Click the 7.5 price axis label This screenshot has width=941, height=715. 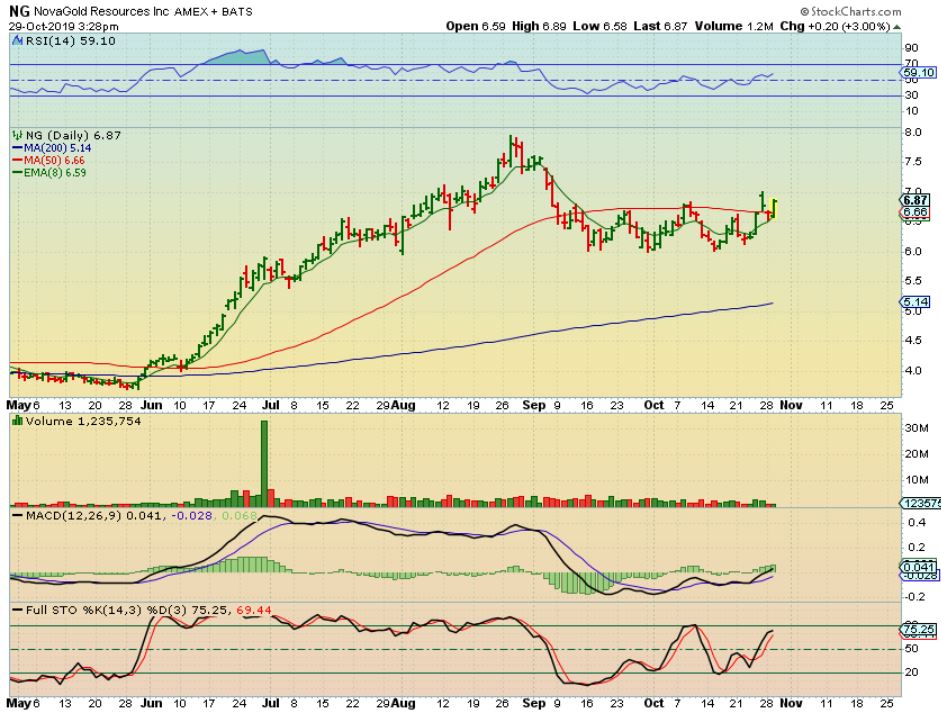click(913, 161)
